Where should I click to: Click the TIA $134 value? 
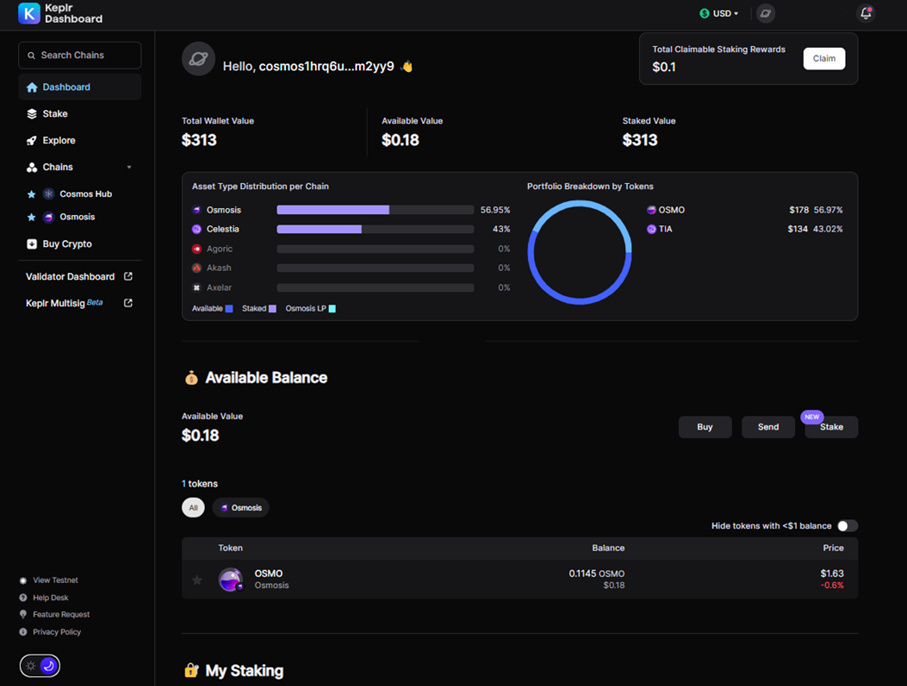tap(797, 229)
